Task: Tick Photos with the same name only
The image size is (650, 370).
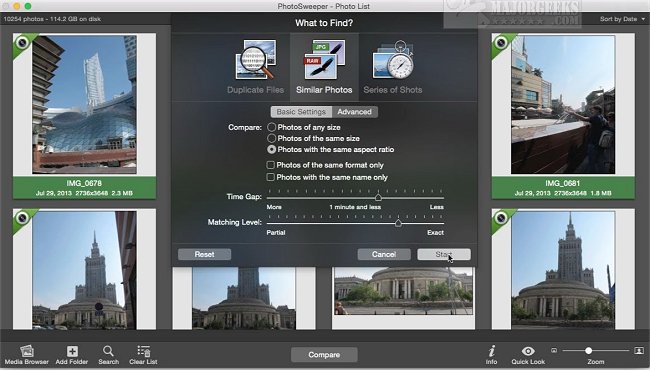Action: 271,177
